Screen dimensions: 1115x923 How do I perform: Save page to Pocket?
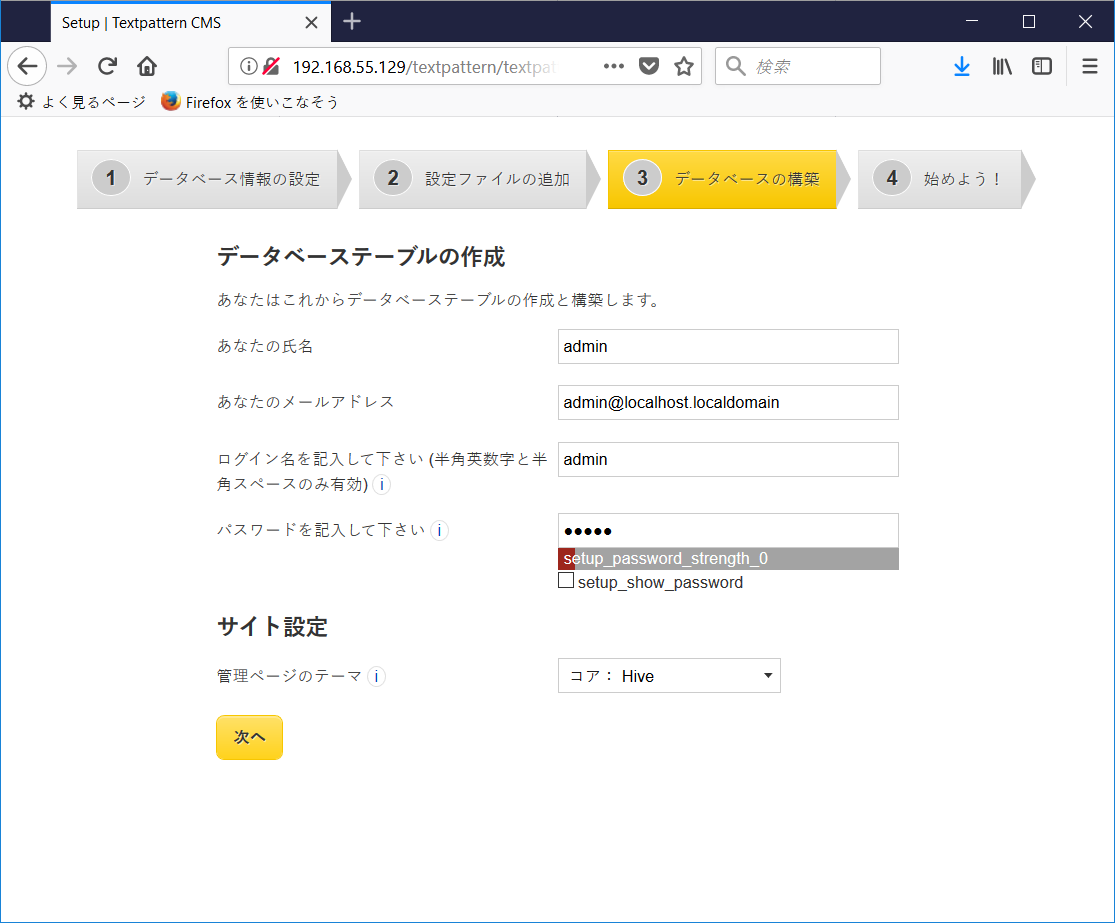tap(648, 66)
